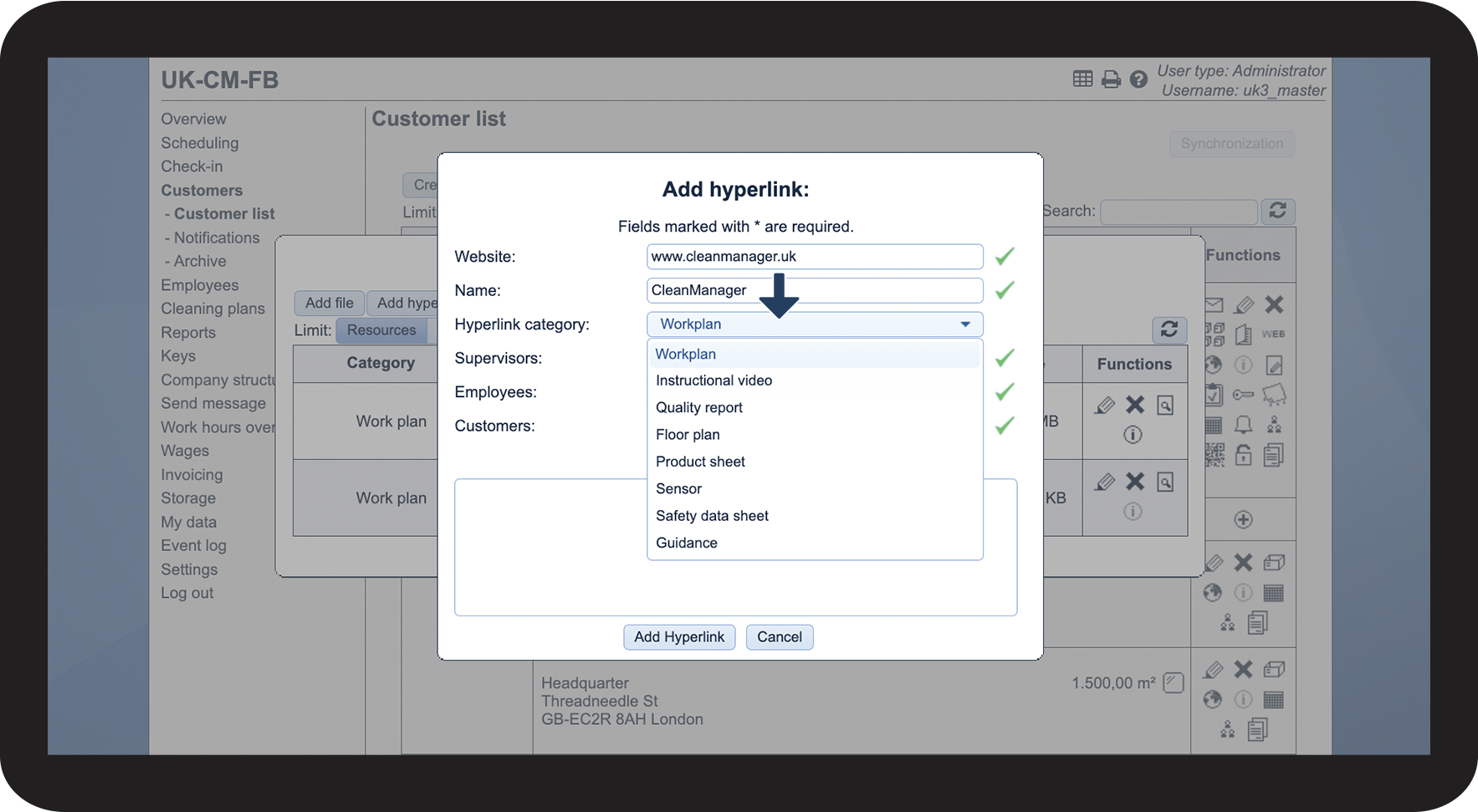Click the note-with-pencil icon below WEB

[x=1274, y=365]
